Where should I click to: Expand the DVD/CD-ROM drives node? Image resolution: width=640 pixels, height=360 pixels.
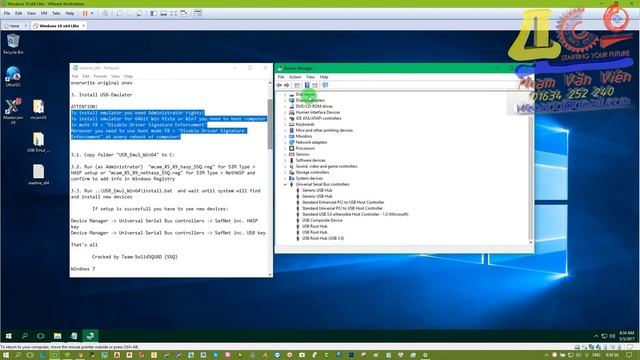[285, 106]
